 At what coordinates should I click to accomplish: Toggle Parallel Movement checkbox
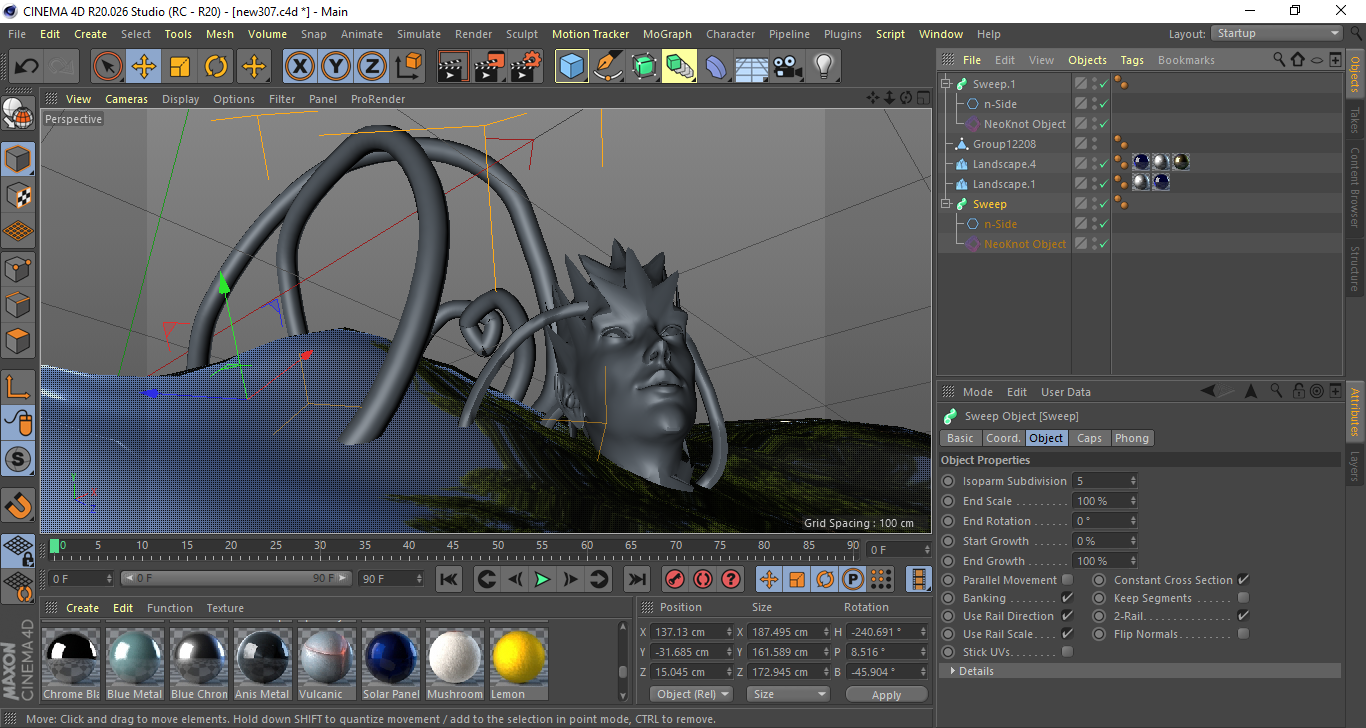click(1067, 580)
